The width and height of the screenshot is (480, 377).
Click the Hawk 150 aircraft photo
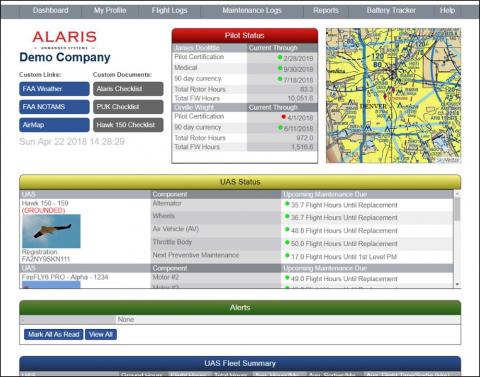click(51, 231)
